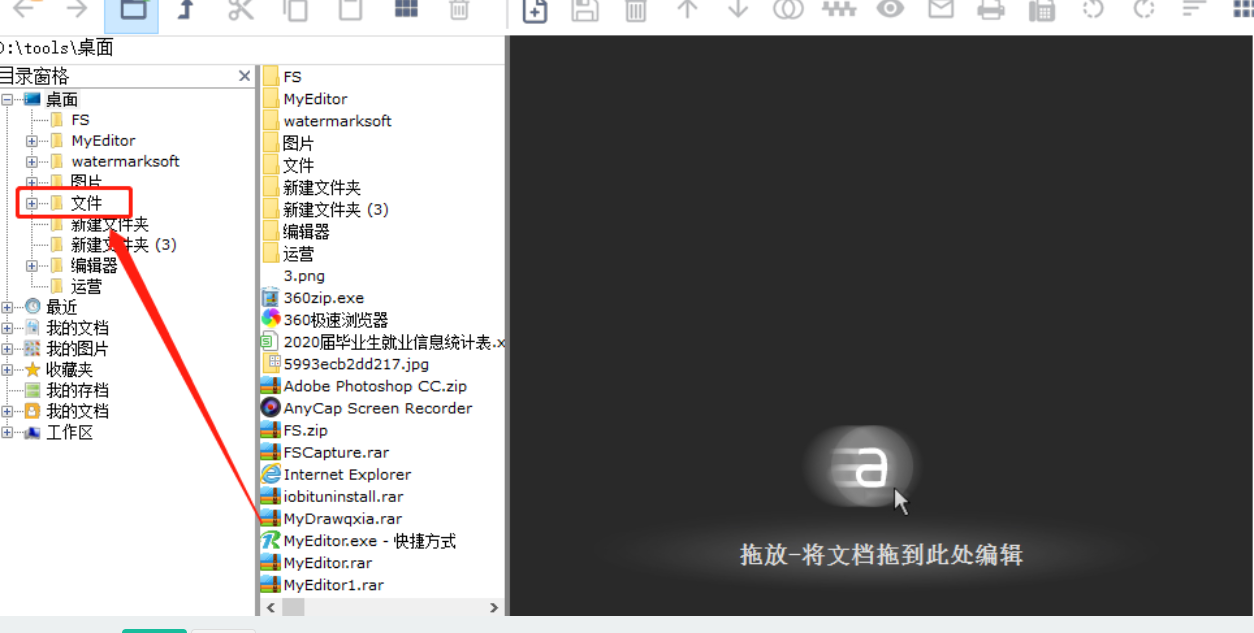This screenshot has width=1254, height=633.
Task: Click the paste clipboard icon
Action: [350, 9]
